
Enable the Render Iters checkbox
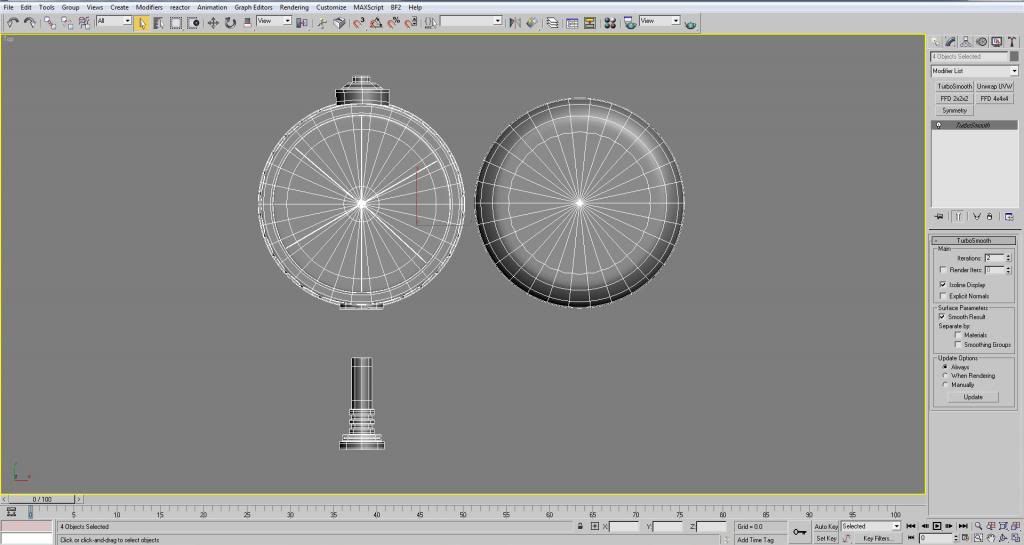[x=943, y=270]
